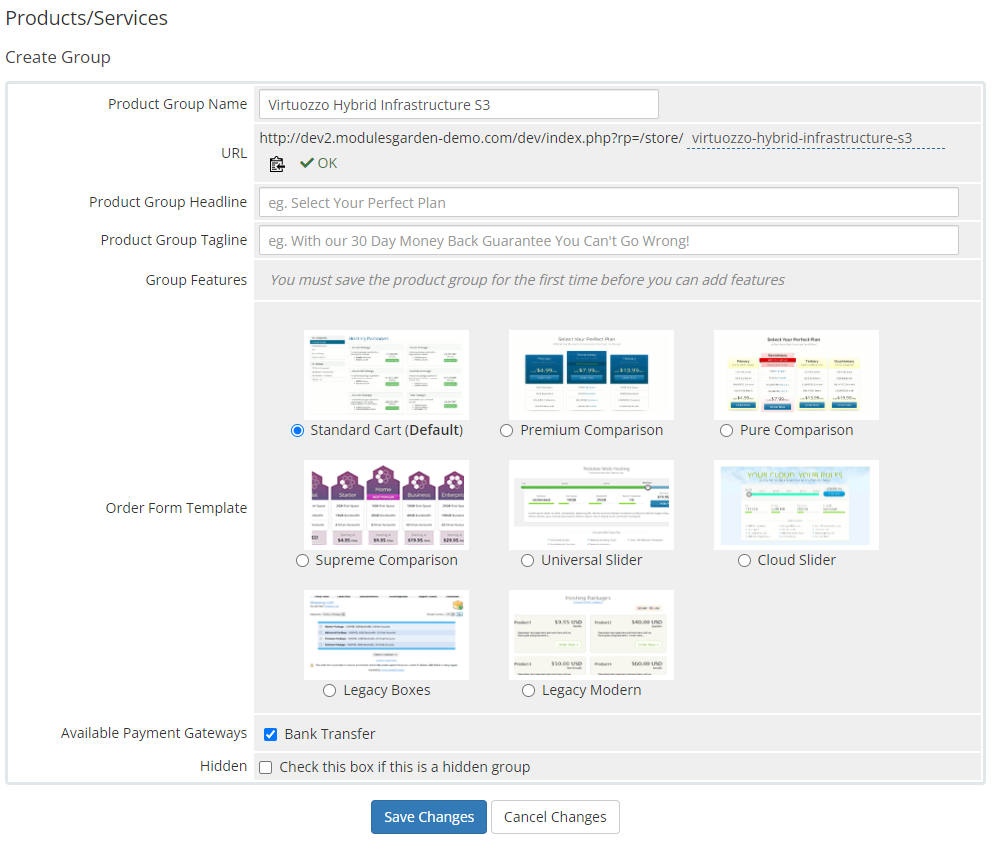The image size is (995, 856).
Task: Select the Standard Cart (Default) radio button
Action: point(297,431)
